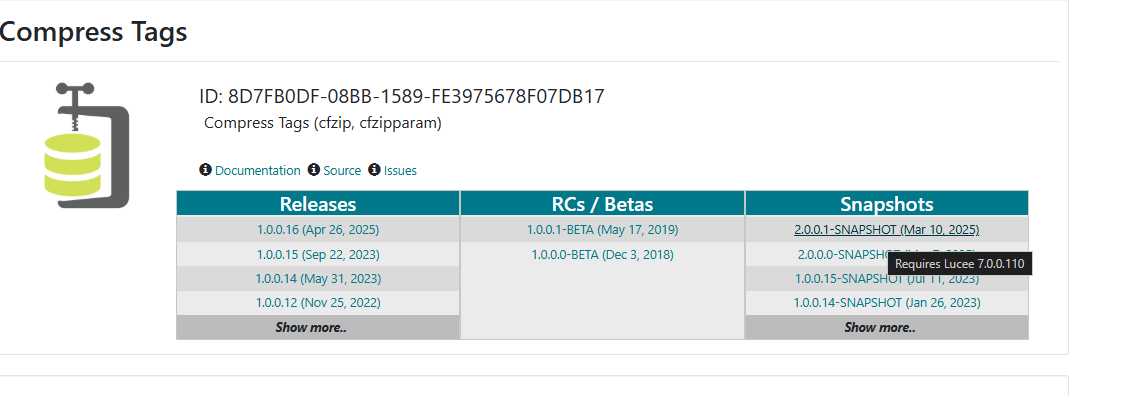Click the info icon beside Documentation

coord(206,170)
